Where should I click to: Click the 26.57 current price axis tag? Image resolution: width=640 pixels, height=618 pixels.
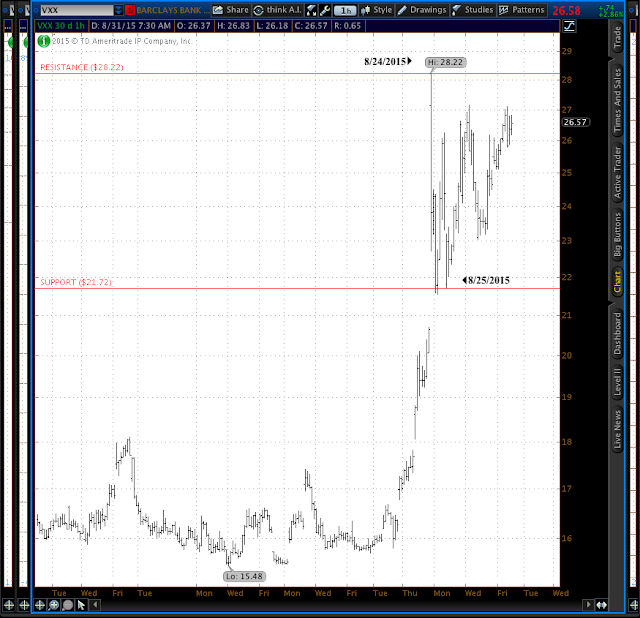tap(575, 122)
